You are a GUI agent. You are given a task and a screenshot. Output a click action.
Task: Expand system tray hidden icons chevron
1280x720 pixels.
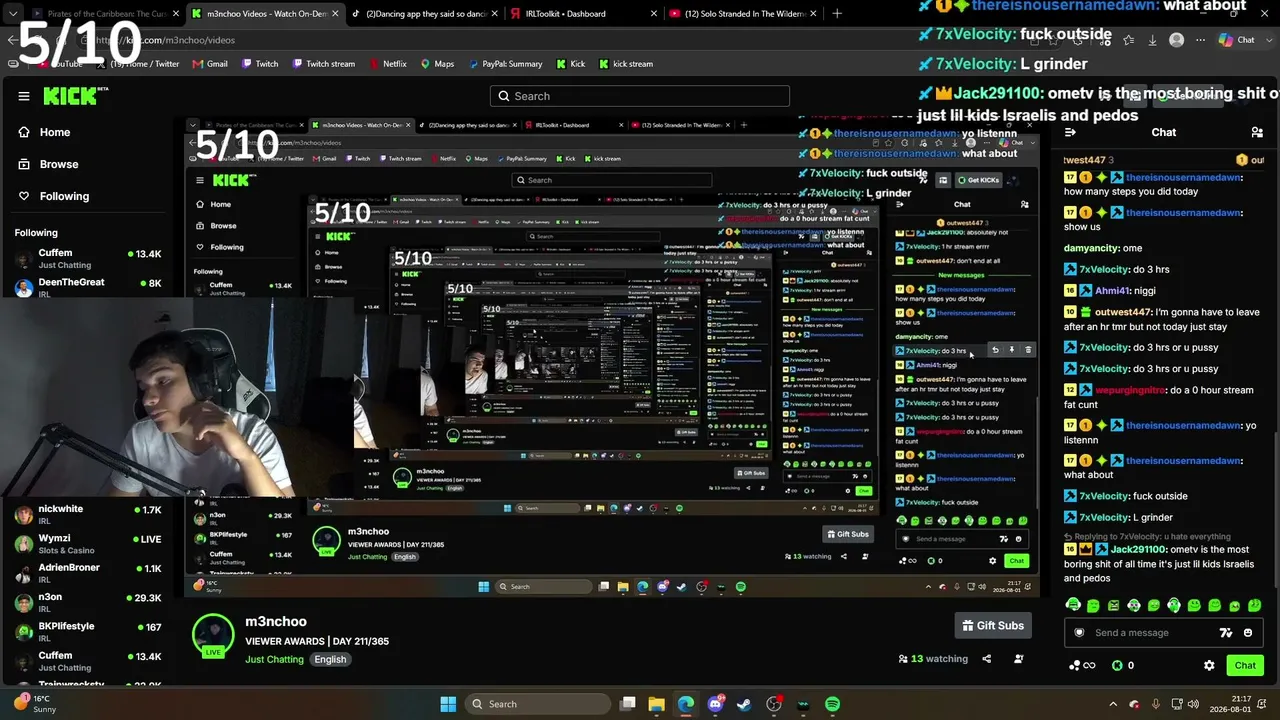tap(1115, 704)
